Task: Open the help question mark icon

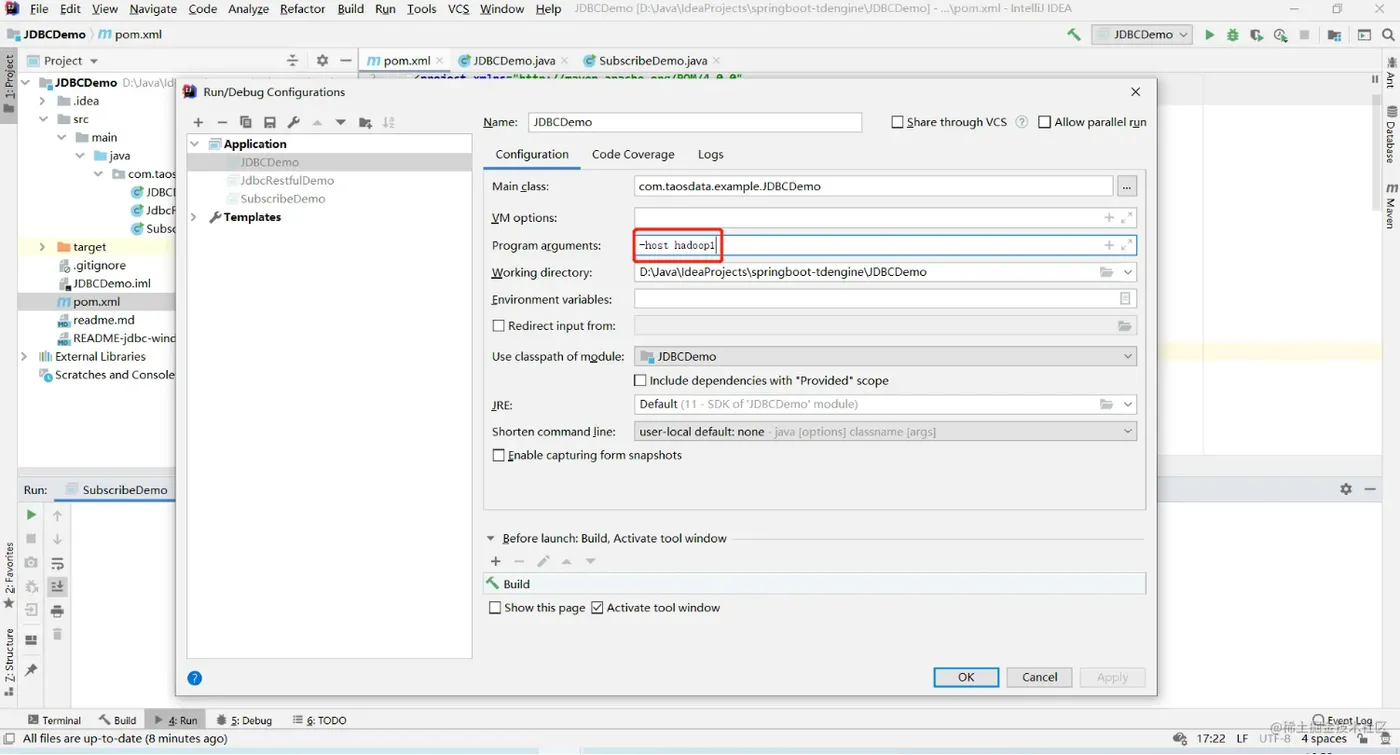Action: (195, 678)
